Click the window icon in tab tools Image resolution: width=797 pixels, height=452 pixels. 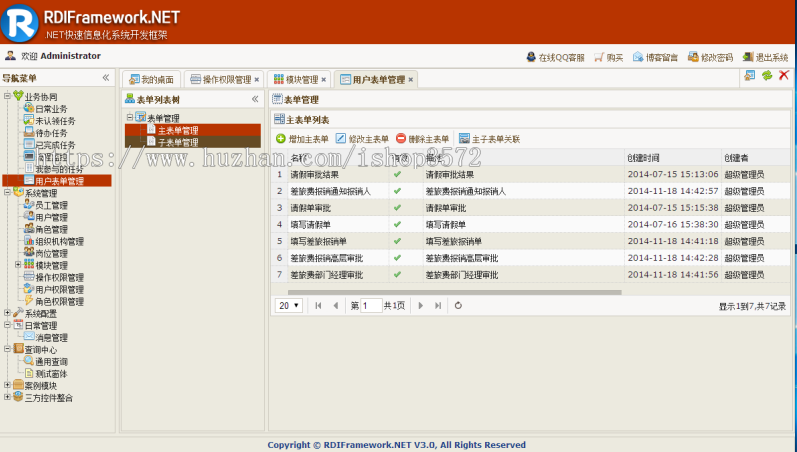pos(750,76)
